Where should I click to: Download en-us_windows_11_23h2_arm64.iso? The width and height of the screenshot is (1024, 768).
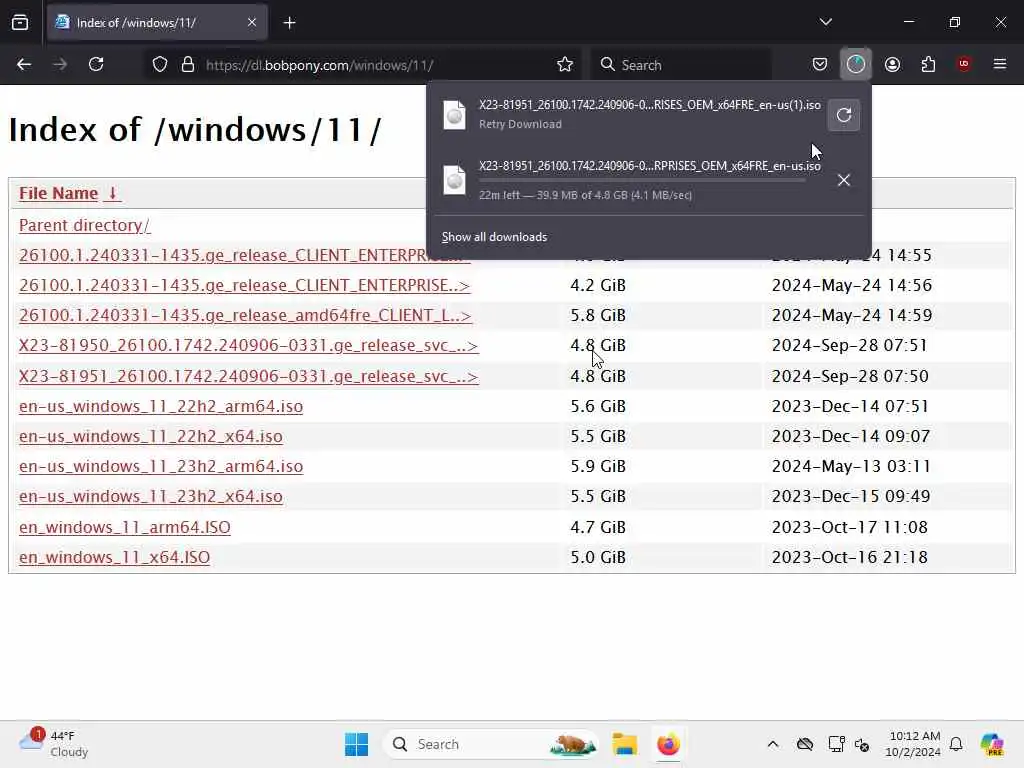click(x=161, y=466)
